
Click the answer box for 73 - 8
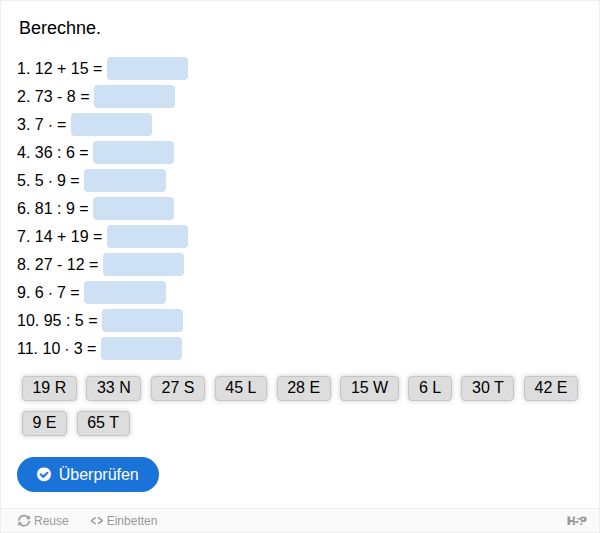coord(135,96)
